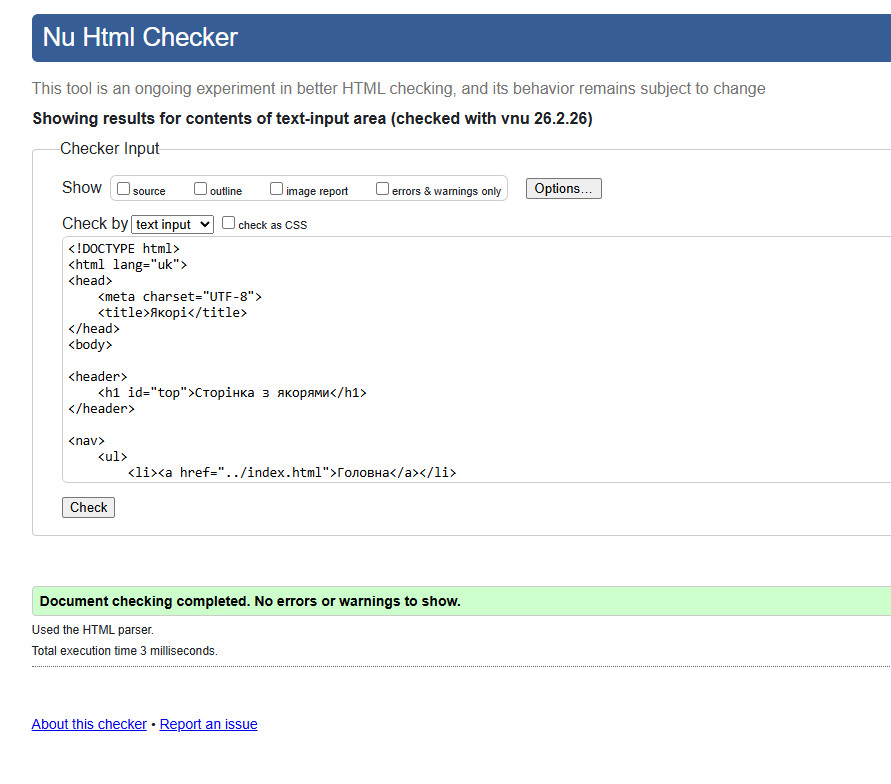This screenshot has height=784, width=891.
Task: Enable errors & warnings only filter
Action: (x=382, y=189)
